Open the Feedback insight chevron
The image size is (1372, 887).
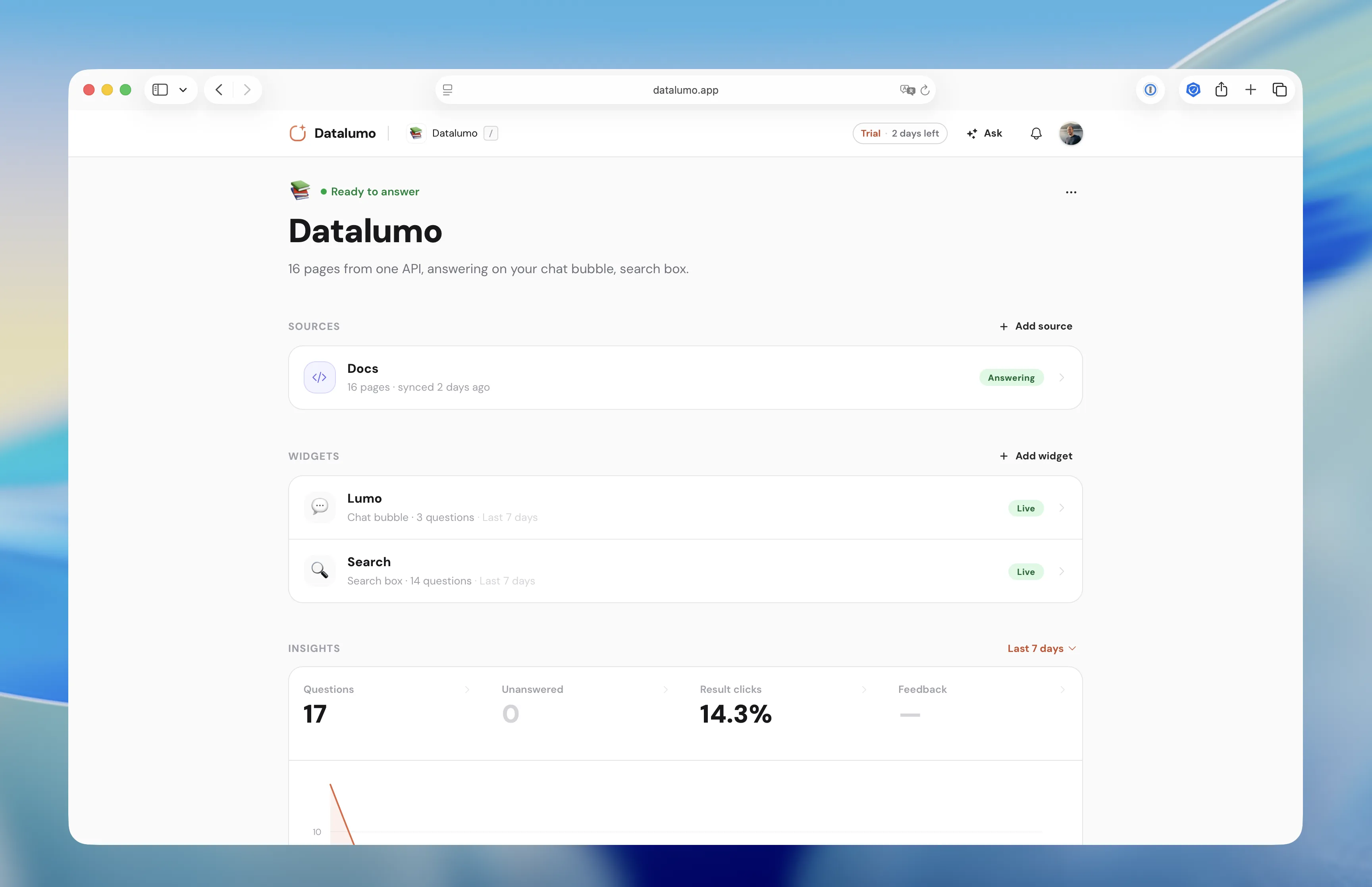1062,689
